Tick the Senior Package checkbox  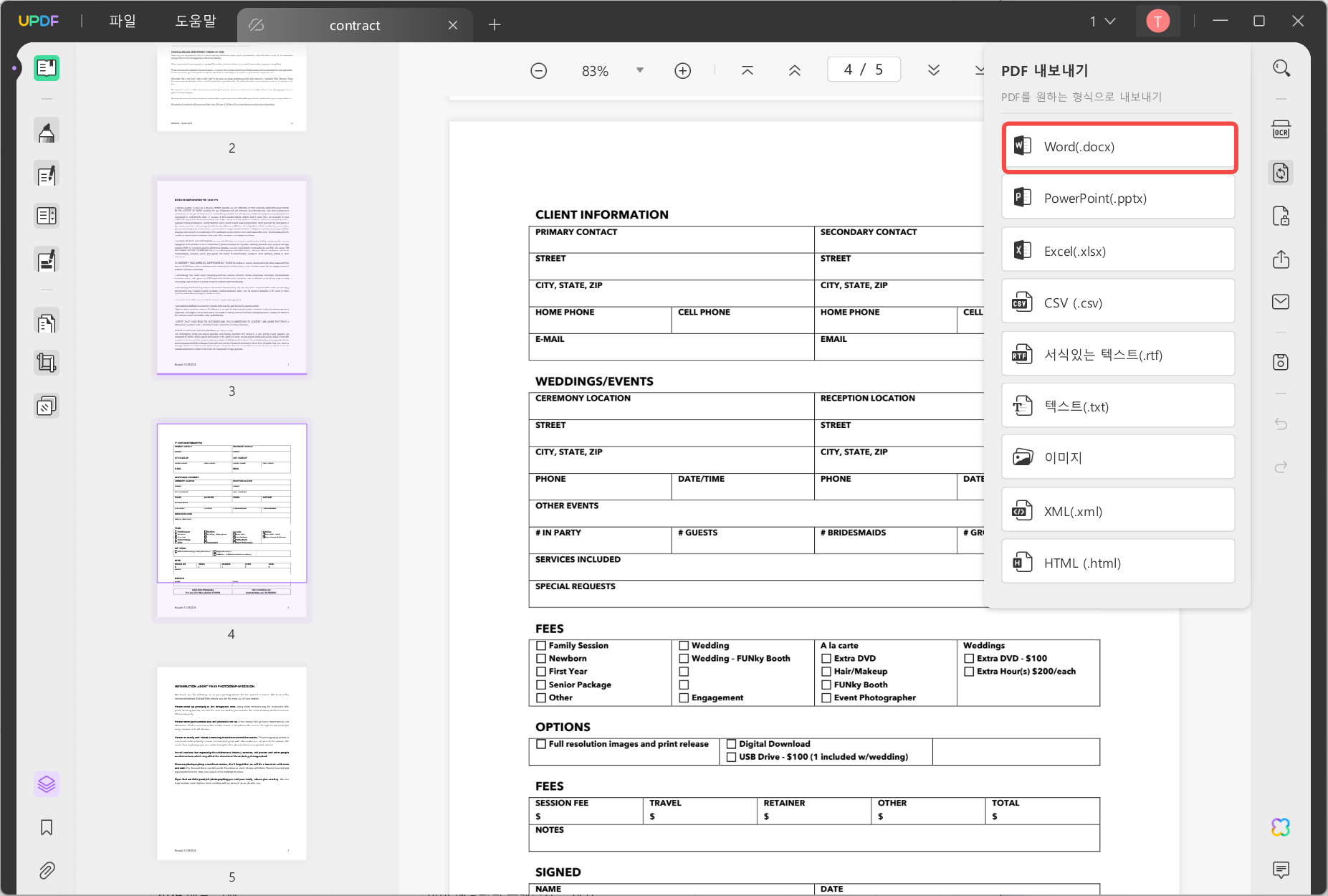click(541, 685)
